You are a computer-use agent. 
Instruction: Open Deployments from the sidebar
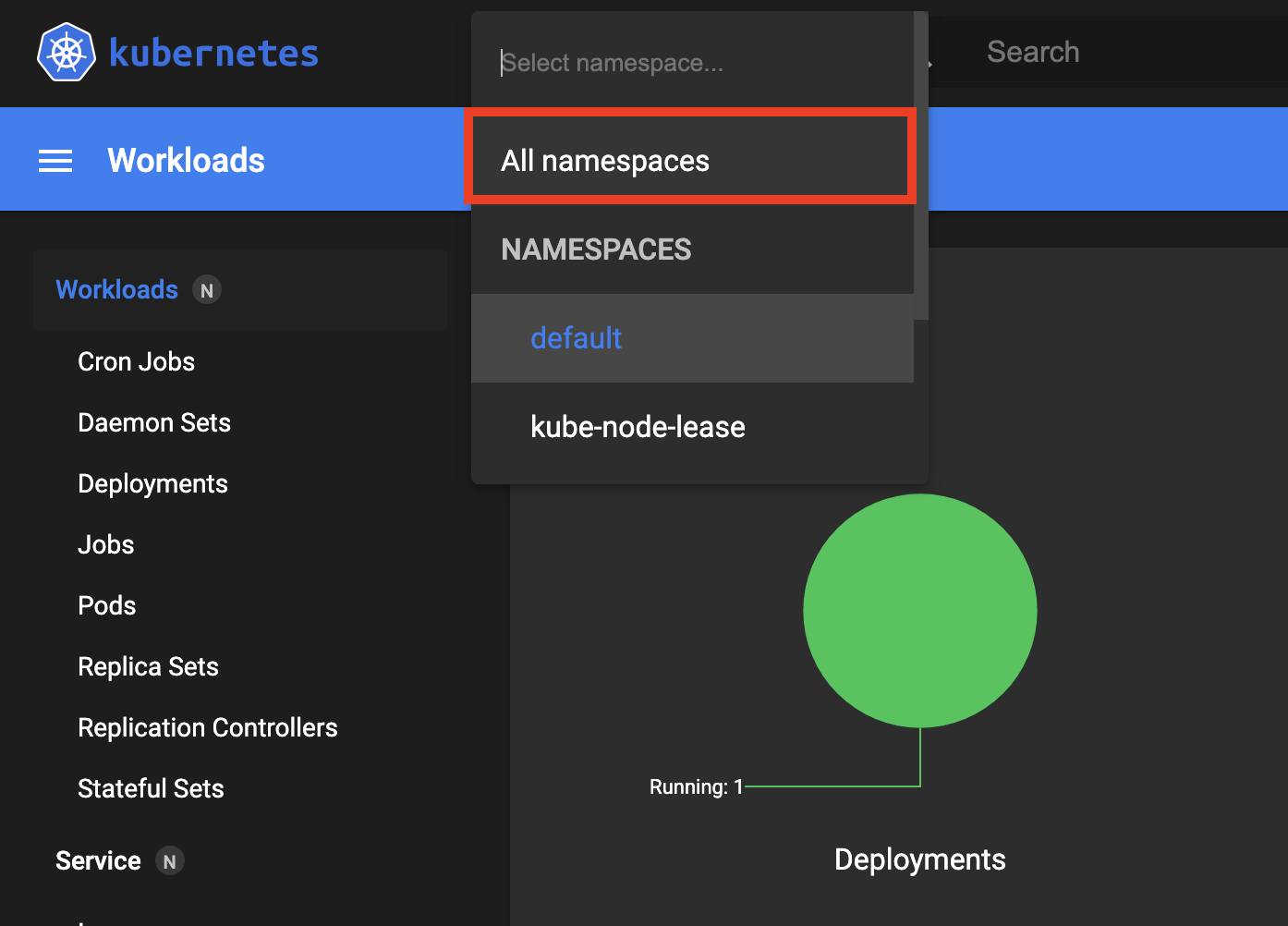click(152, 483)
